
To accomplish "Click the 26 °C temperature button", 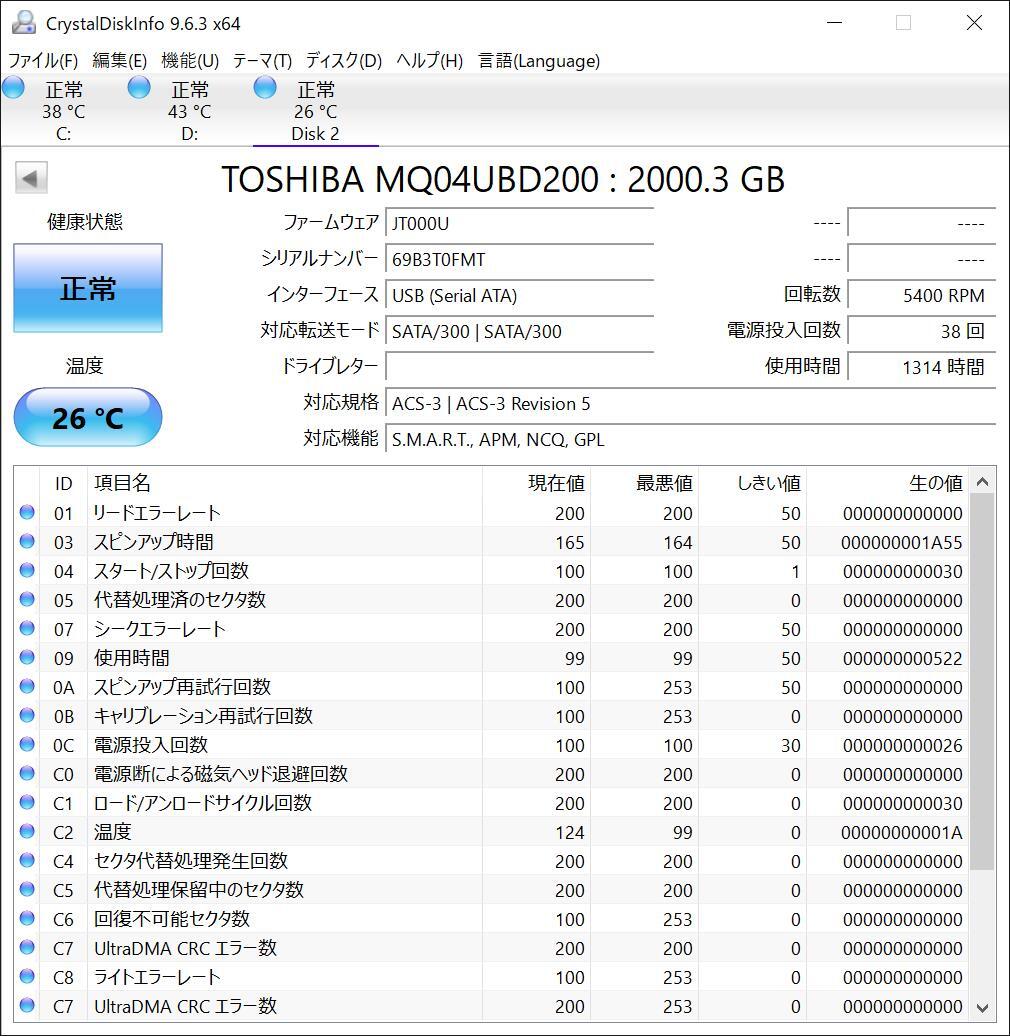I will click(x=88, y=417).
